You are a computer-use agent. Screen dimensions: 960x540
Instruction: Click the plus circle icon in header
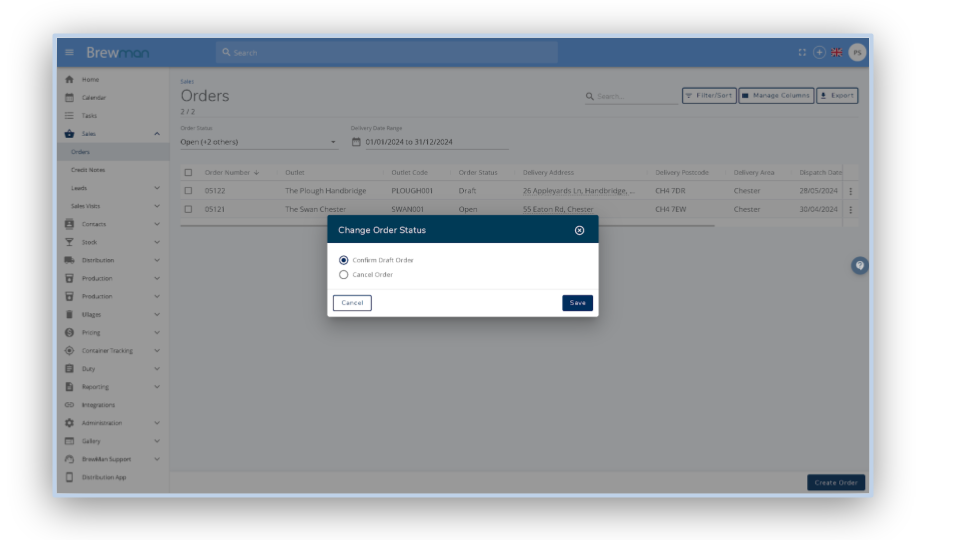(819, 53)
